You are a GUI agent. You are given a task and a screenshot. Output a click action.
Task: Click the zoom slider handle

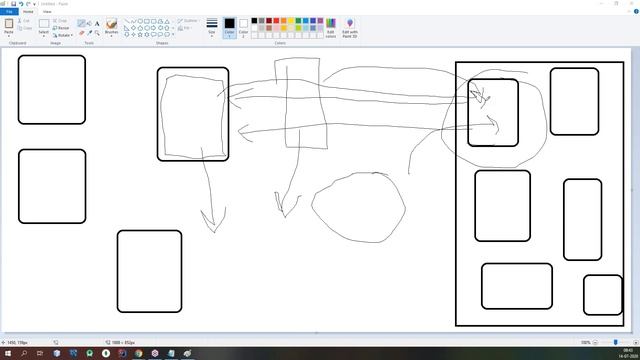(616, 342)
